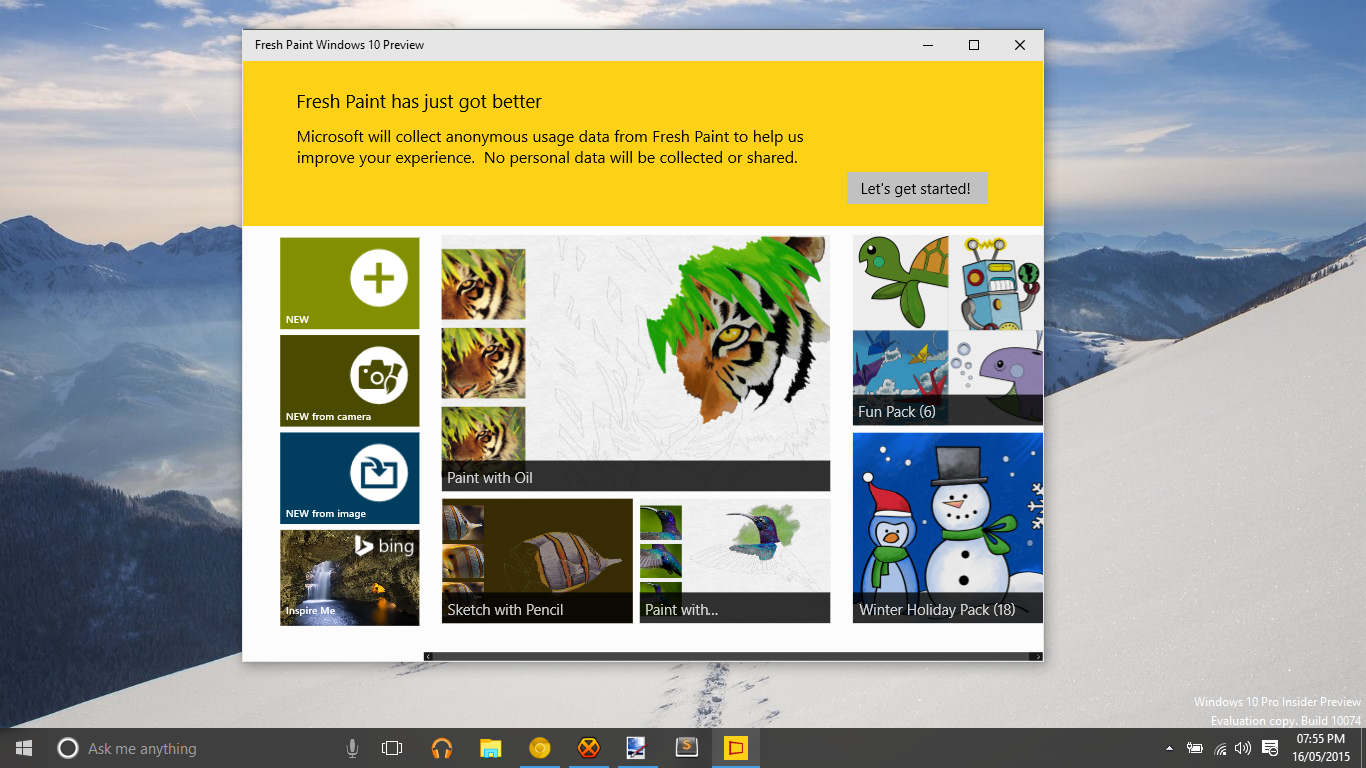Click the Fresh Paint has just got better heading
The width and height of the screenshot is (1366, 768).
(x=419, y=102)
